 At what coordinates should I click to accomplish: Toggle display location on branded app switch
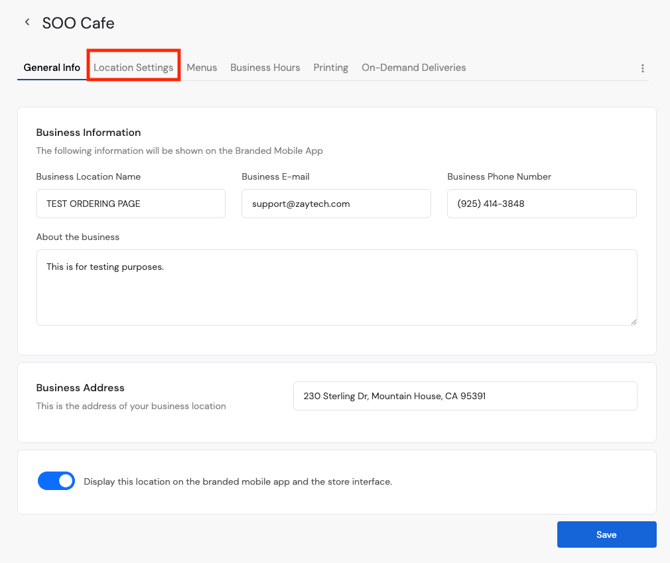tap(56, 481)
